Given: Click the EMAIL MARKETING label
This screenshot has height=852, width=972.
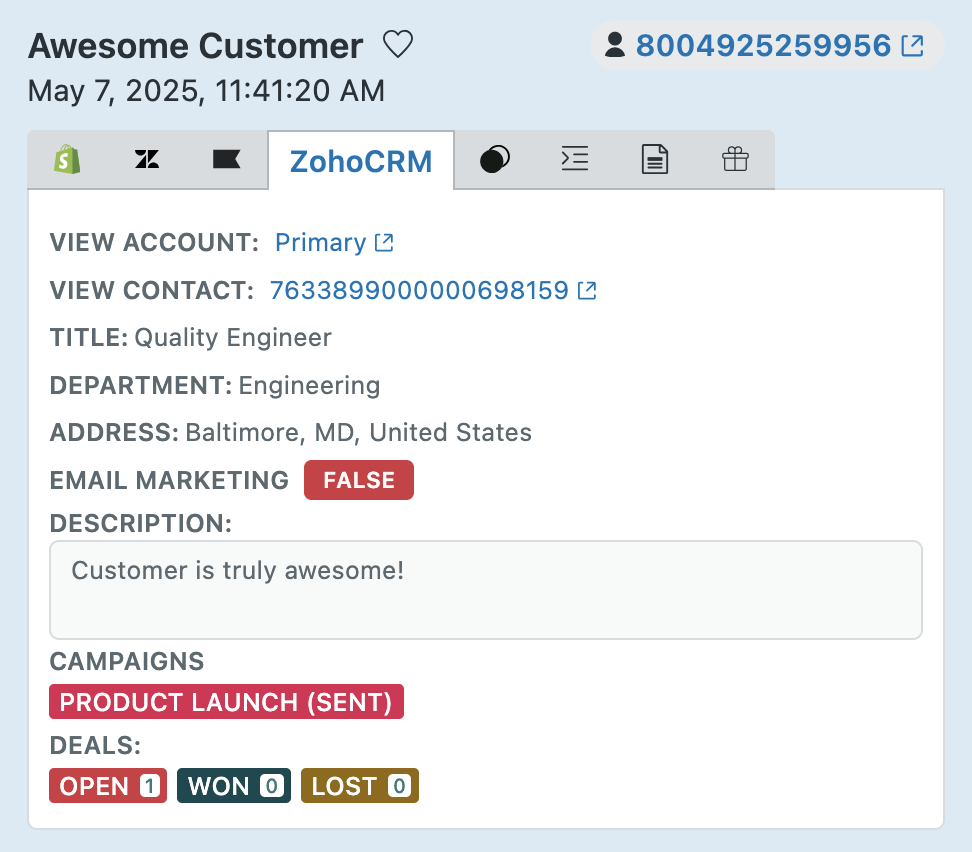Looking at the screenshot, I should click(x=169, y=481).
